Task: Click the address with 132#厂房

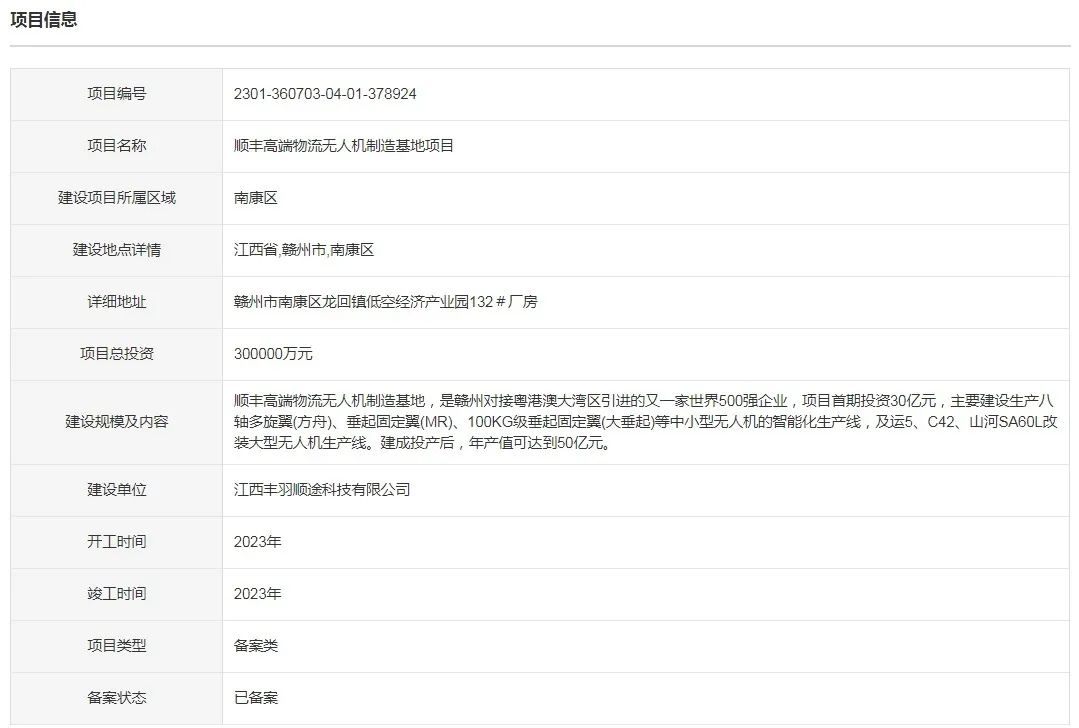Action: coord(385,302)
